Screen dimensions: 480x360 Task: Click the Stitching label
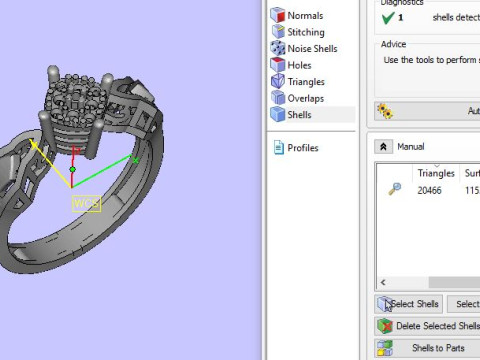pos(306,32)
